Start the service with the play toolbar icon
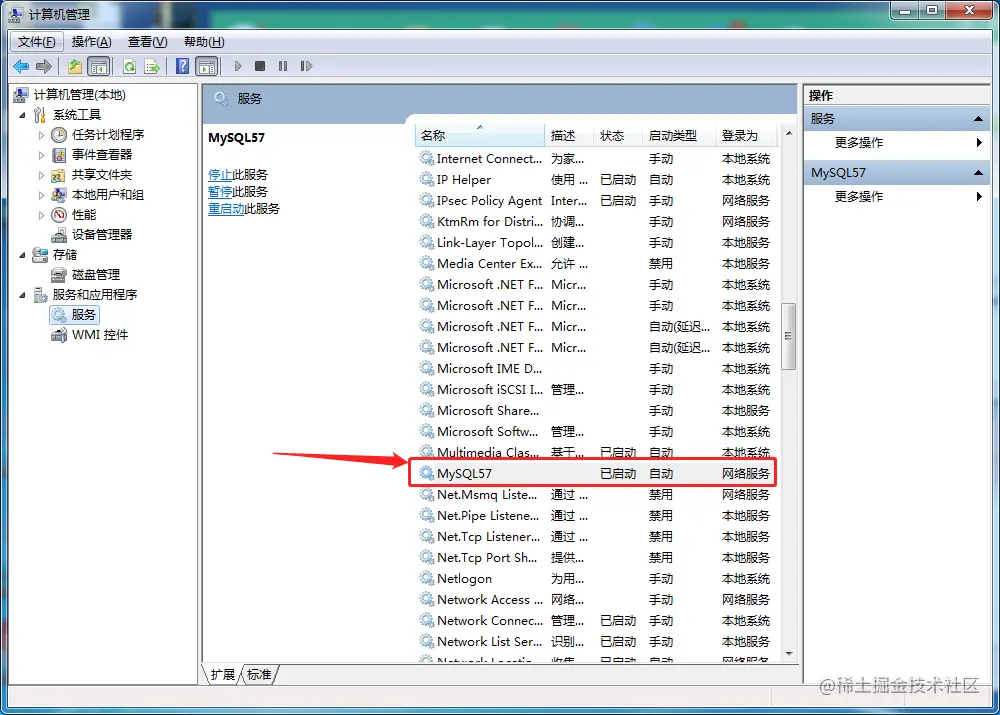The width and height of the screenshot is (1000, 715). (238, 66)
